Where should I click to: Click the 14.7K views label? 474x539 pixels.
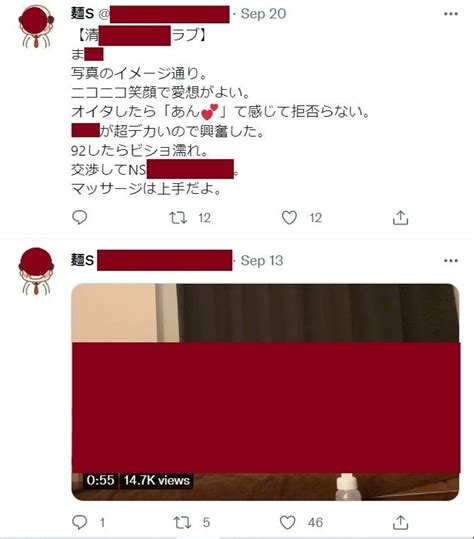pos(156,480)
